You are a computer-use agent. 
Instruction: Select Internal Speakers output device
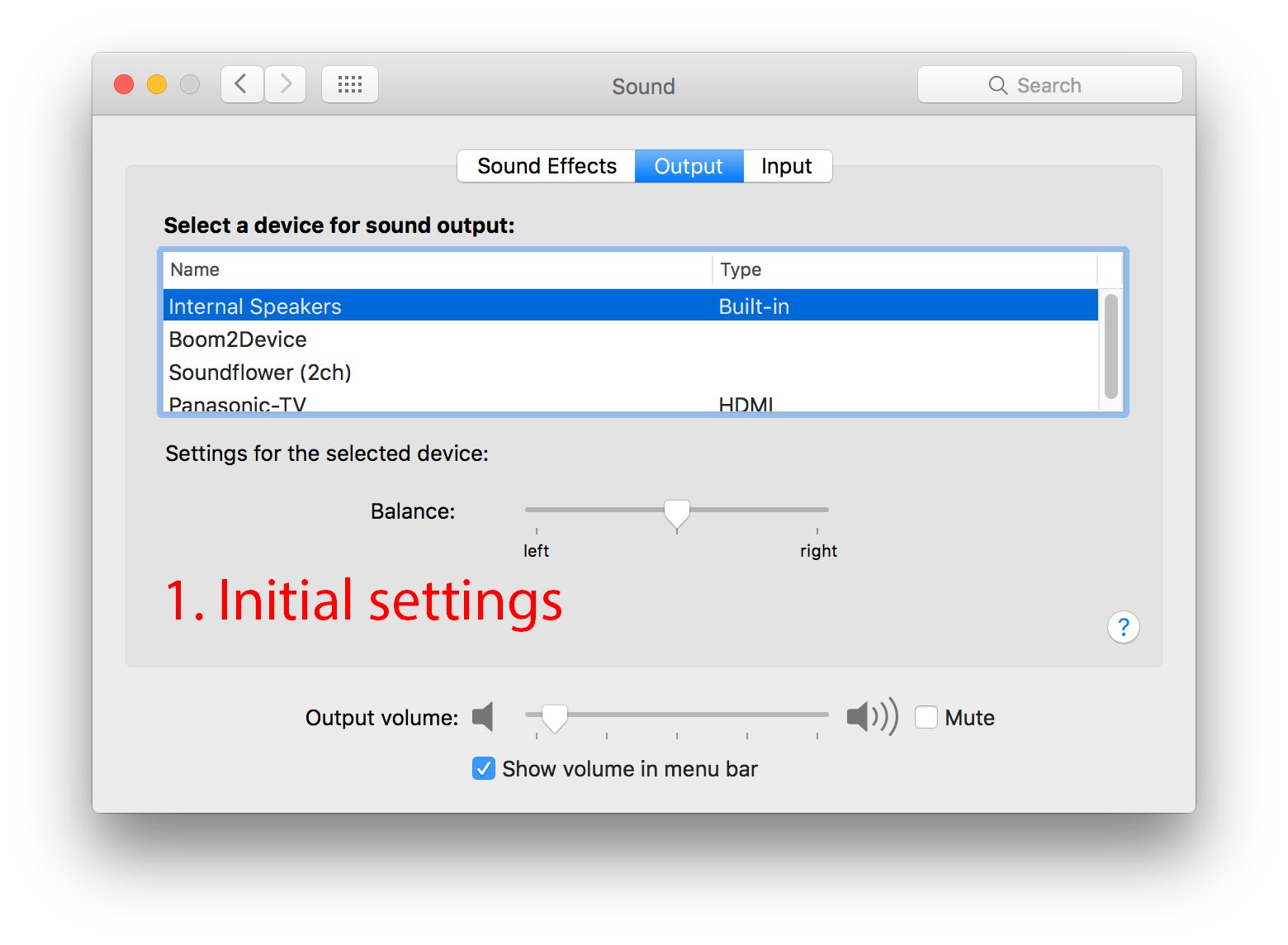tap(631, 306)
